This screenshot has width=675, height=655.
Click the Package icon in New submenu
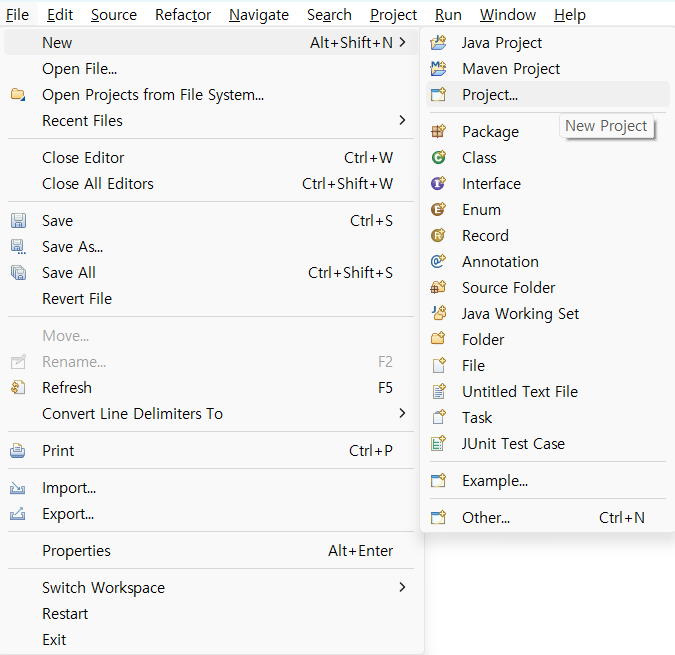click(438, 131)
